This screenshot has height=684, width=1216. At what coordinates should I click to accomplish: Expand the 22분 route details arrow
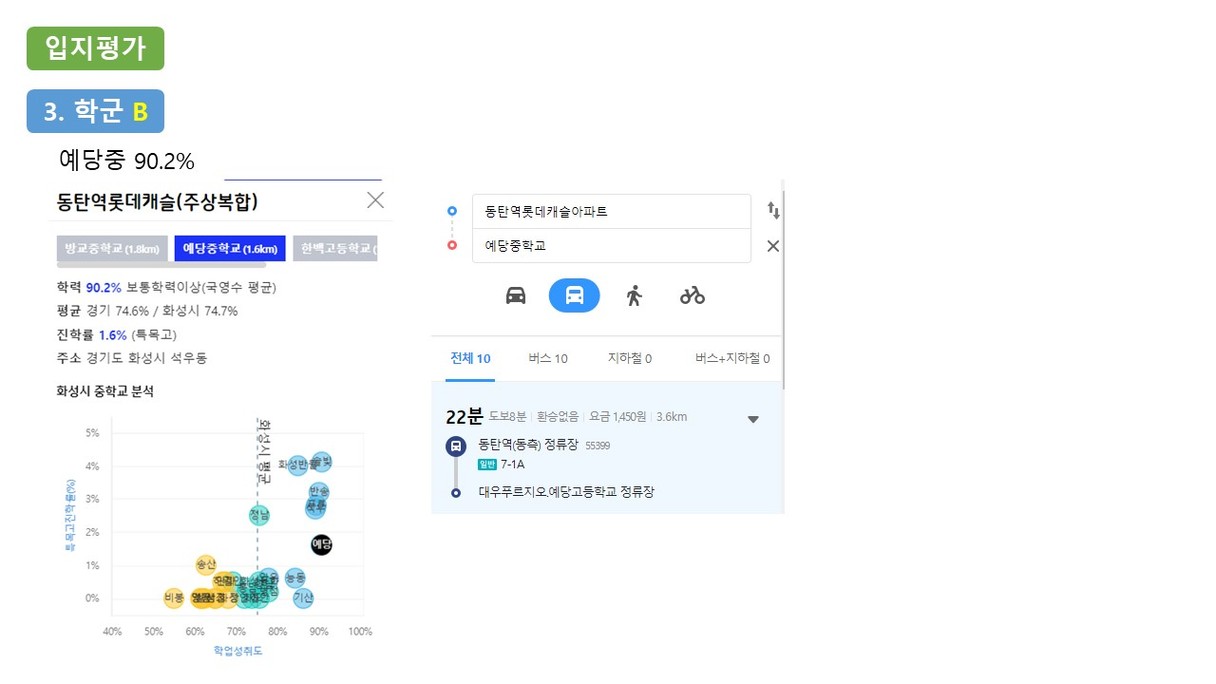coord(754,419)
